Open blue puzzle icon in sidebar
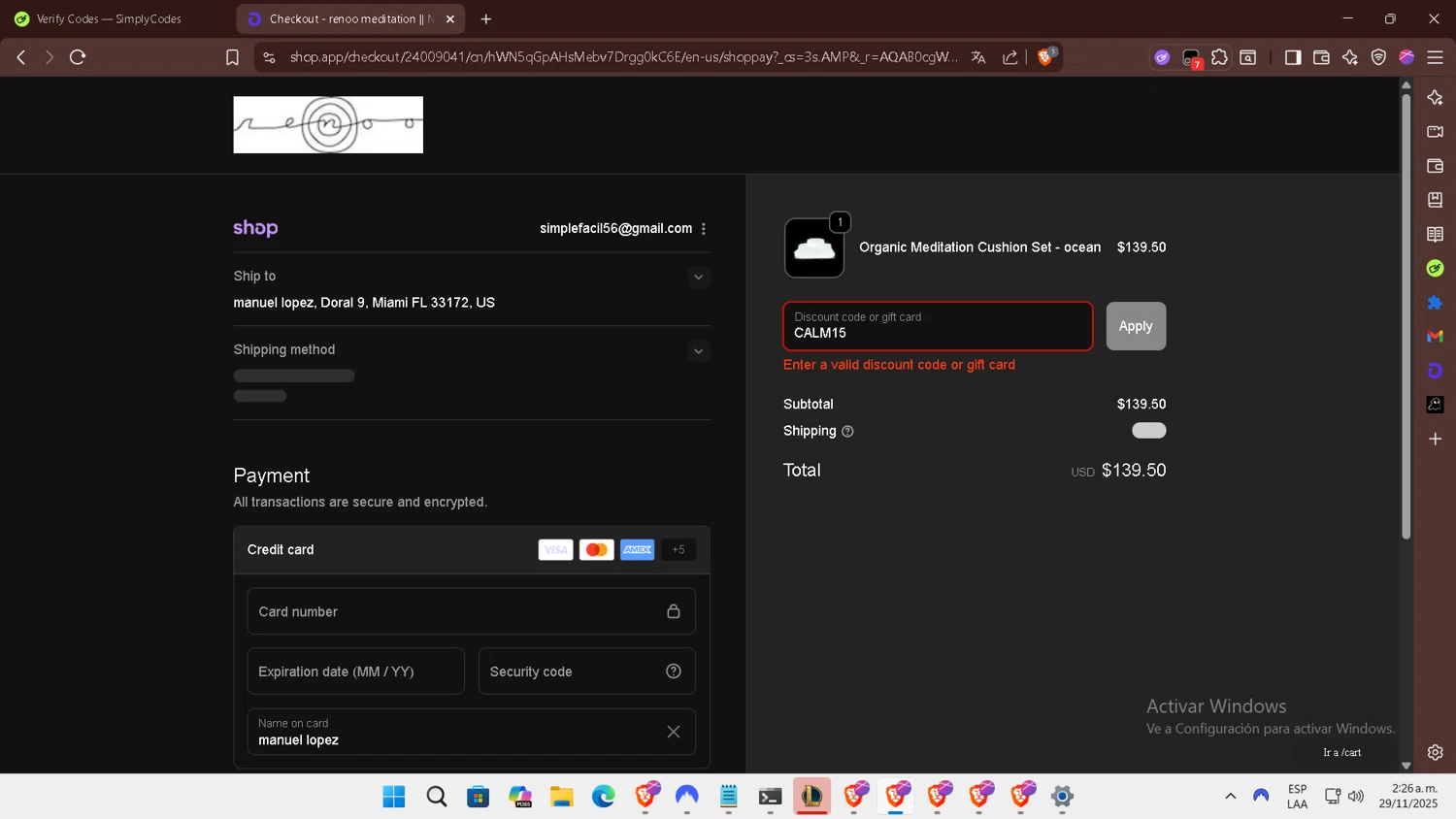This screenshot has width=1456, height=819. click(x=1435, y=303)
